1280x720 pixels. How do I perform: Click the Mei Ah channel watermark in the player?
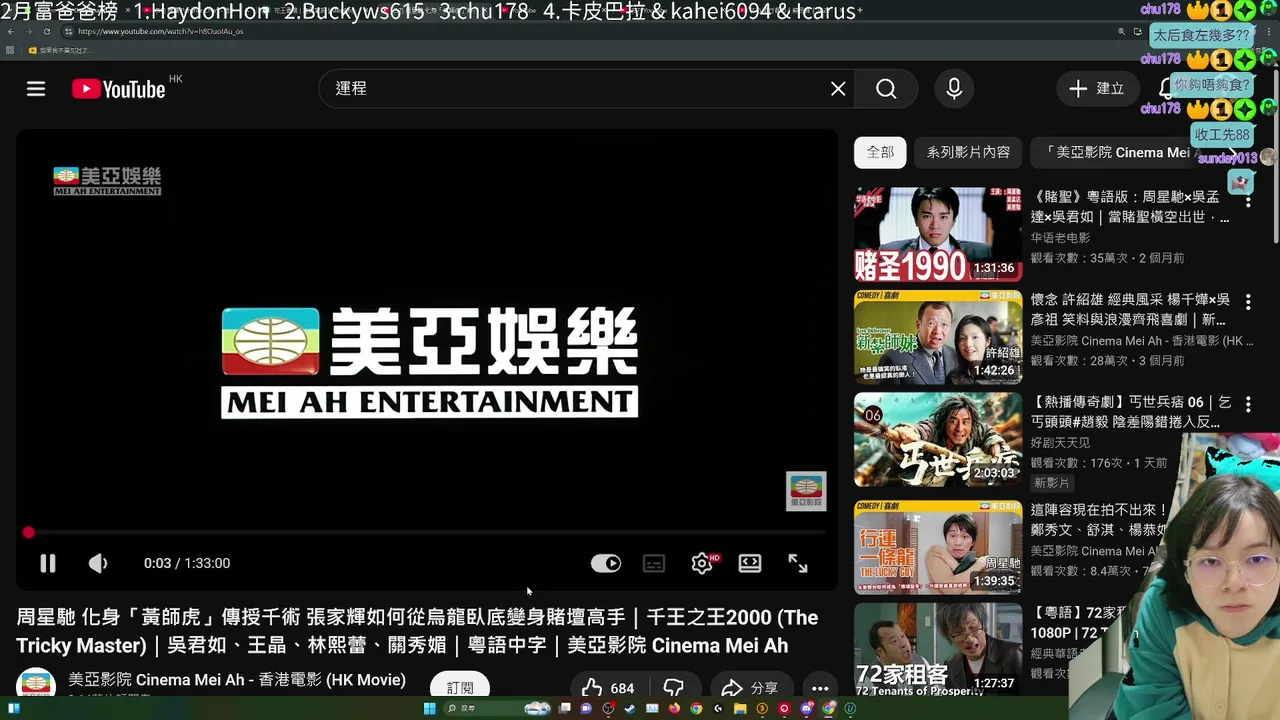[x=806, y=491]
